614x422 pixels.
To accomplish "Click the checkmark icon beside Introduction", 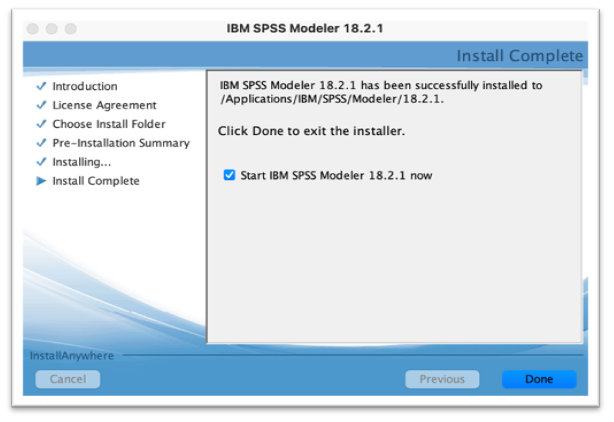I will coord(41,87).
